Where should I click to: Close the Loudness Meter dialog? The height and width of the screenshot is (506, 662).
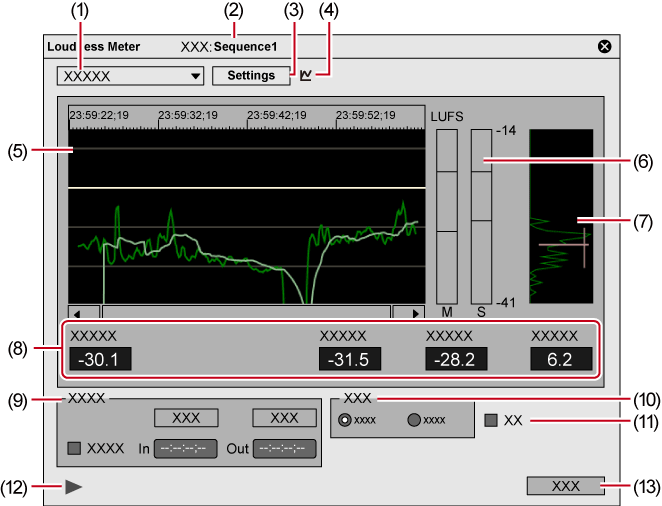click(x=604, y=46)
